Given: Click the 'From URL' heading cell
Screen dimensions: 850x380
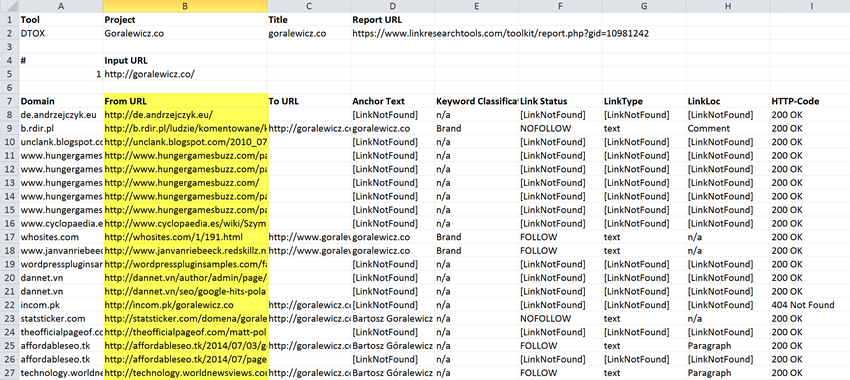Looking at the screenshot, I should 185,101.
